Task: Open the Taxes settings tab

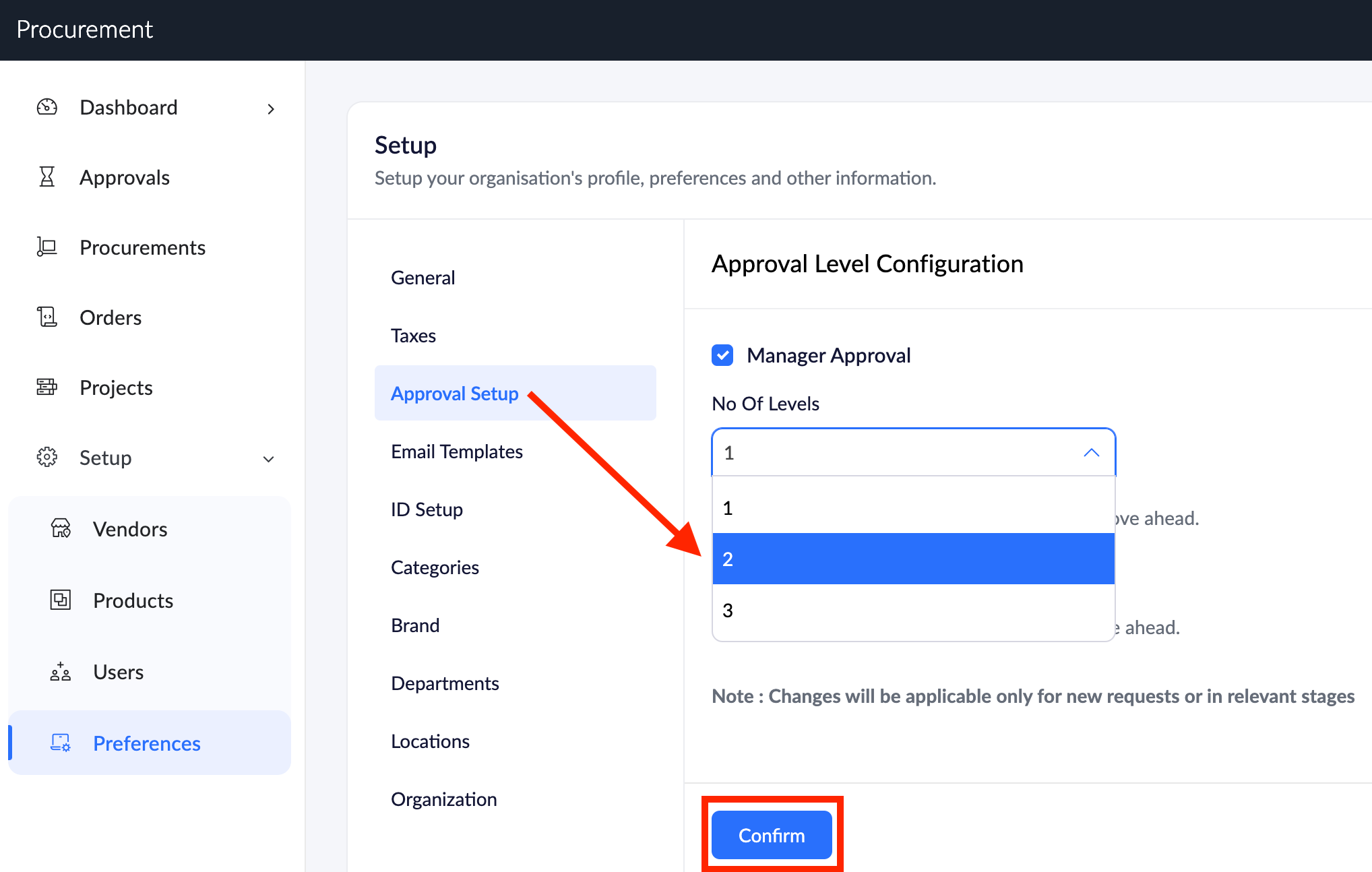Action: pyautogui.click(x=413, y=336)
